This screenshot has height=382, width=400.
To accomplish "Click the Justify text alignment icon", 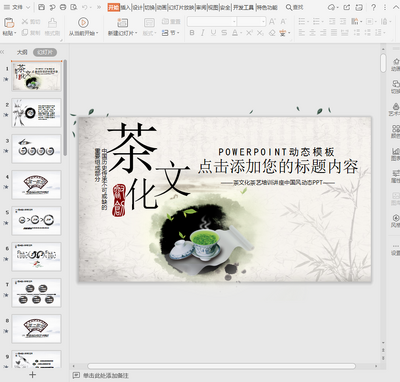I will tap(334, 33).
